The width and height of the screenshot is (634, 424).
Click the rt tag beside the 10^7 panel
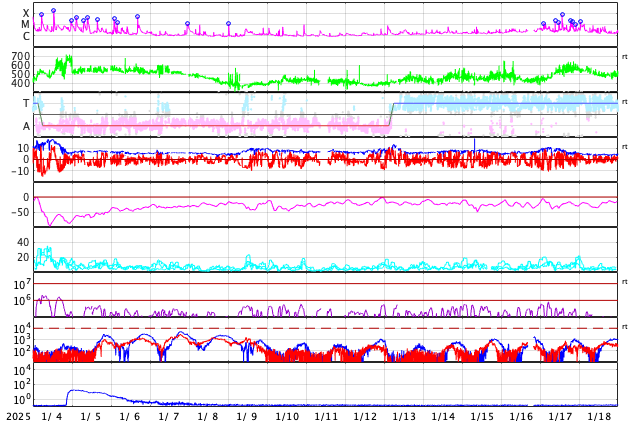[x=624, y=281]
